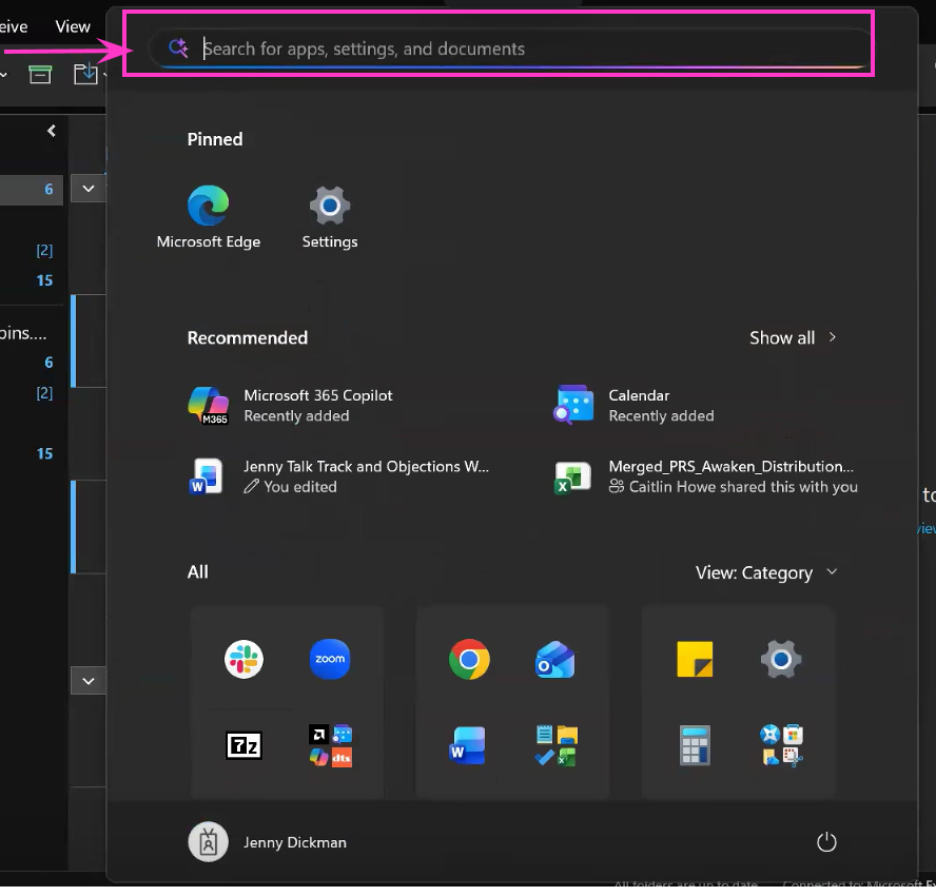The width and height of the screenshot is (936, 888).
Task: Open Jenny Dickman's account menu
Action: click(267, 843)
